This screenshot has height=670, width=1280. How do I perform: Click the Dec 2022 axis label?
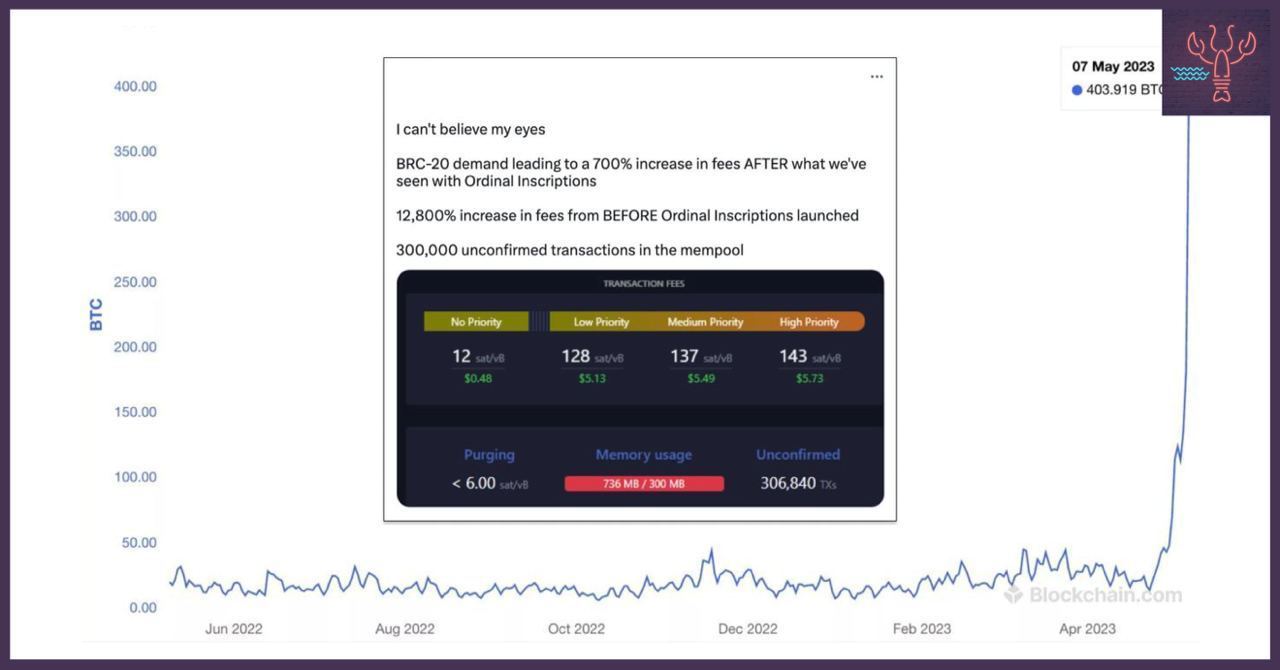coord(748,629)
